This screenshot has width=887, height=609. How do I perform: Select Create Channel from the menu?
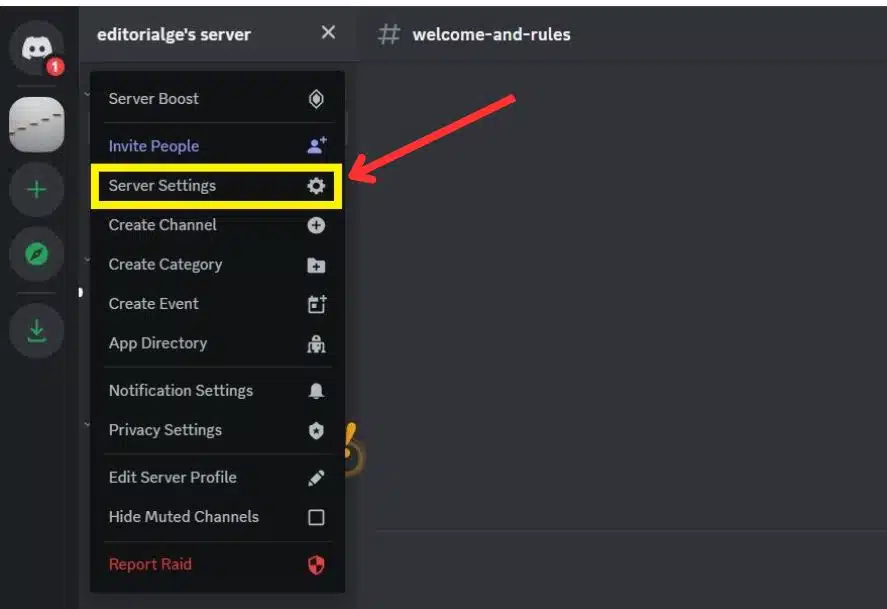click(x=161, y=224)
